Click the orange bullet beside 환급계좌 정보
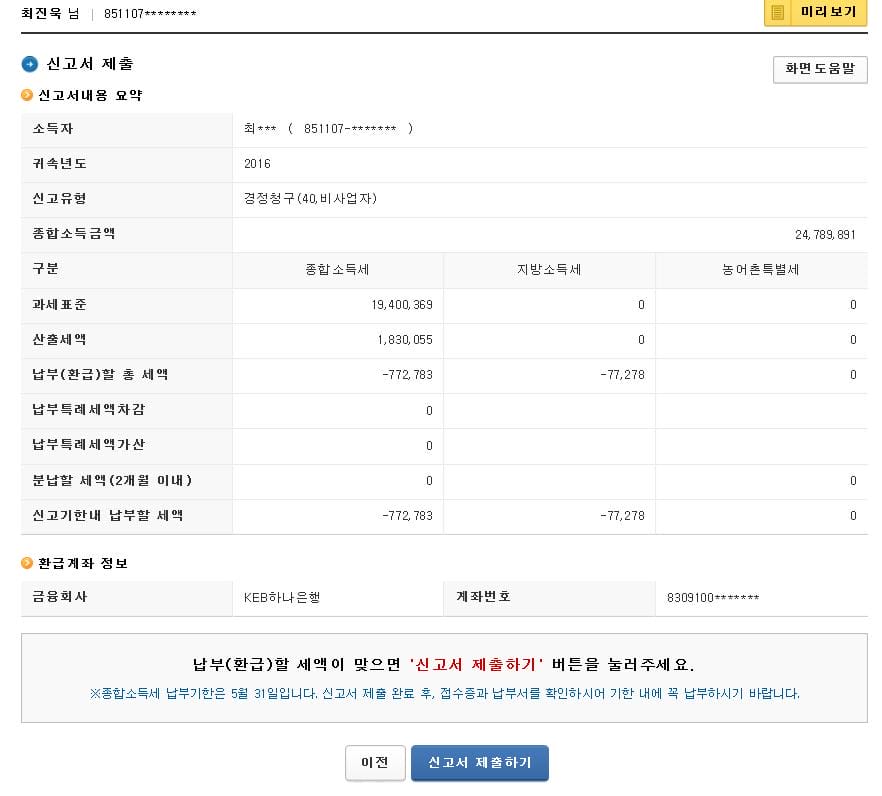This screenshot has height=796, width=882. tap(27, 564)
